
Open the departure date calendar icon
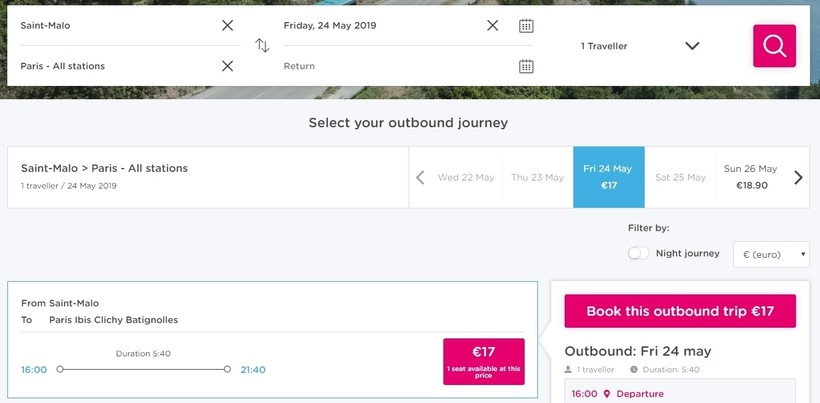[x=526, y=26]
